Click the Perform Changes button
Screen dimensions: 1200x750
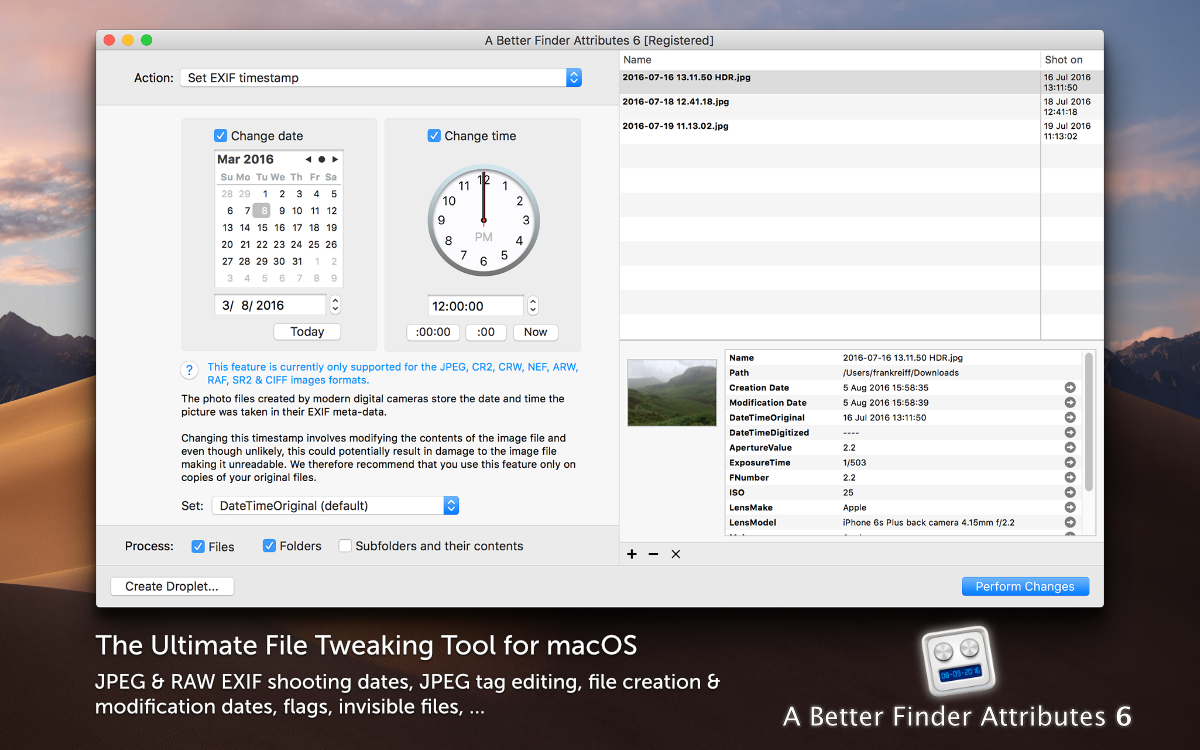1025,587
